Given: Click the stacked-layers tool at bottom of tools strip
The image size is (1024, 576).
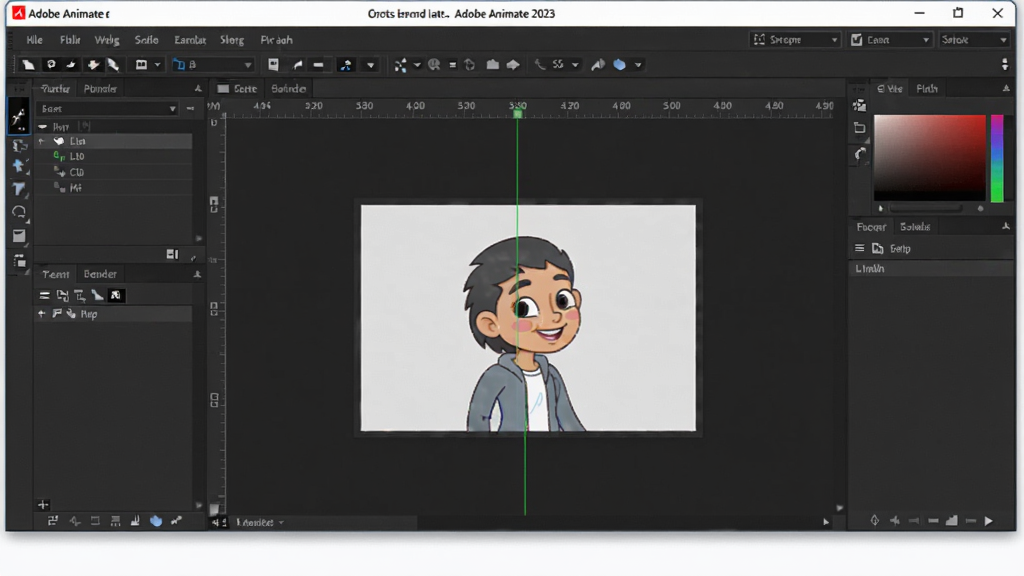Looking at the screenshot, I should tap(20, 261).
